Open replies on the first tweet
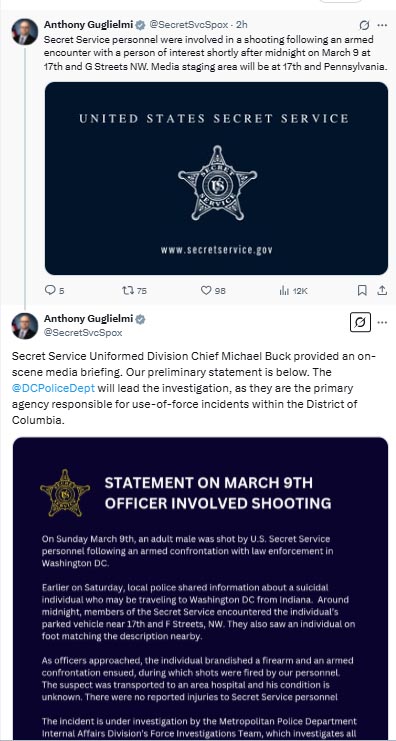This screenshot has width=396, height=741. pos(54,291)
